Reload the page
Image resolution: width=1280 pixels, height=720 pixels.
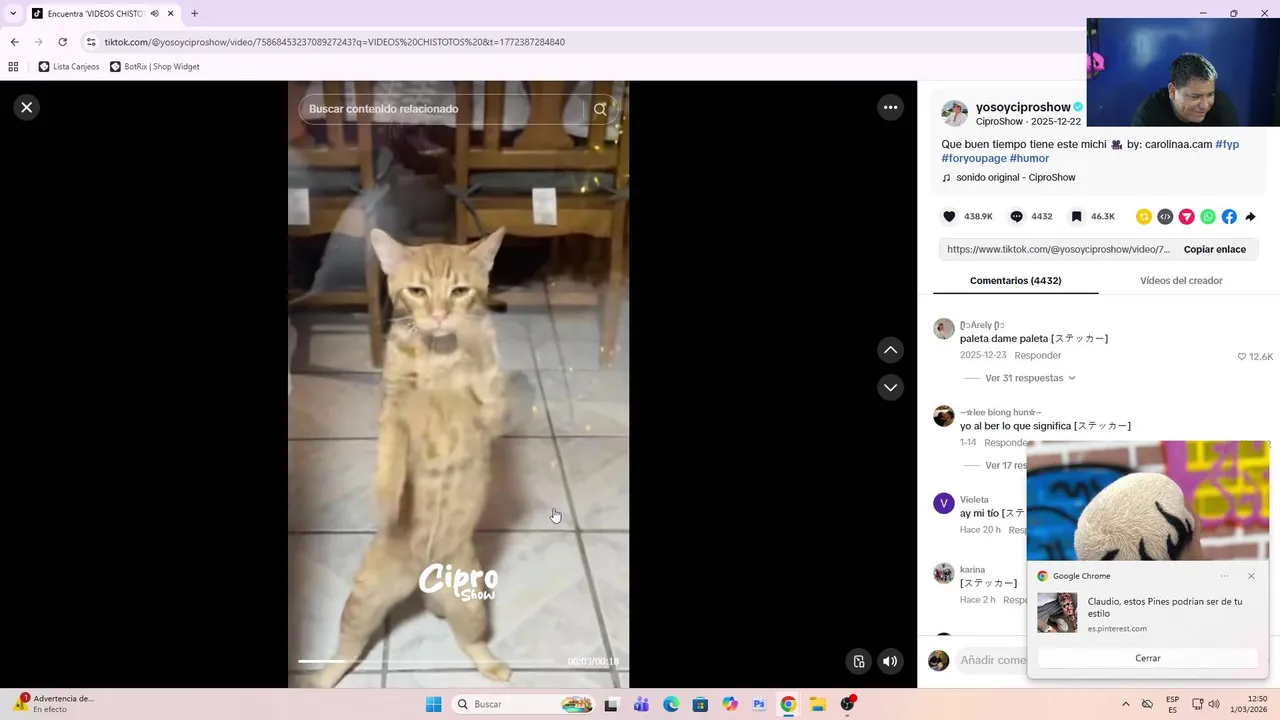pyautogui.click(x=62, y=42)
